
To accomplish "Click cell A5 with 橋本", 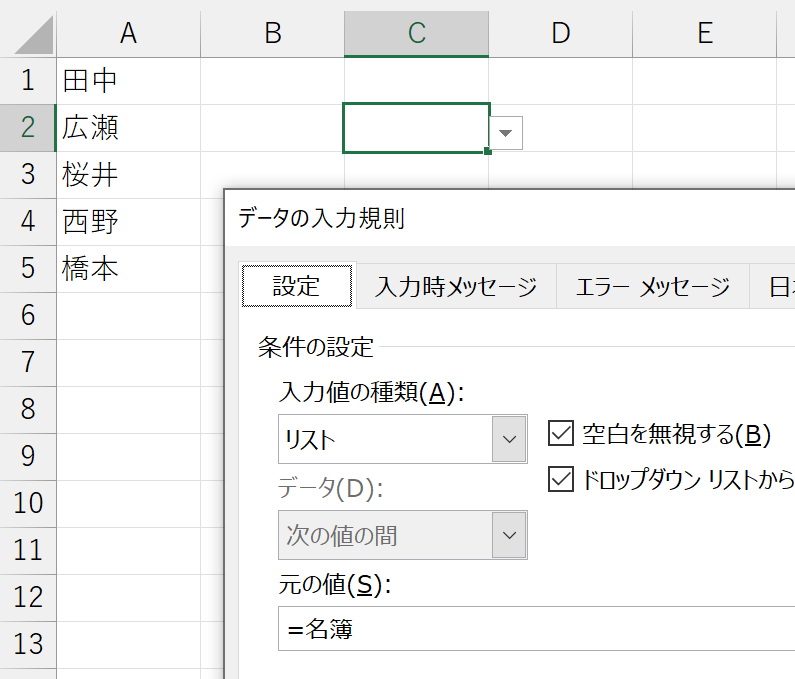I will click(x=128, y=269).
